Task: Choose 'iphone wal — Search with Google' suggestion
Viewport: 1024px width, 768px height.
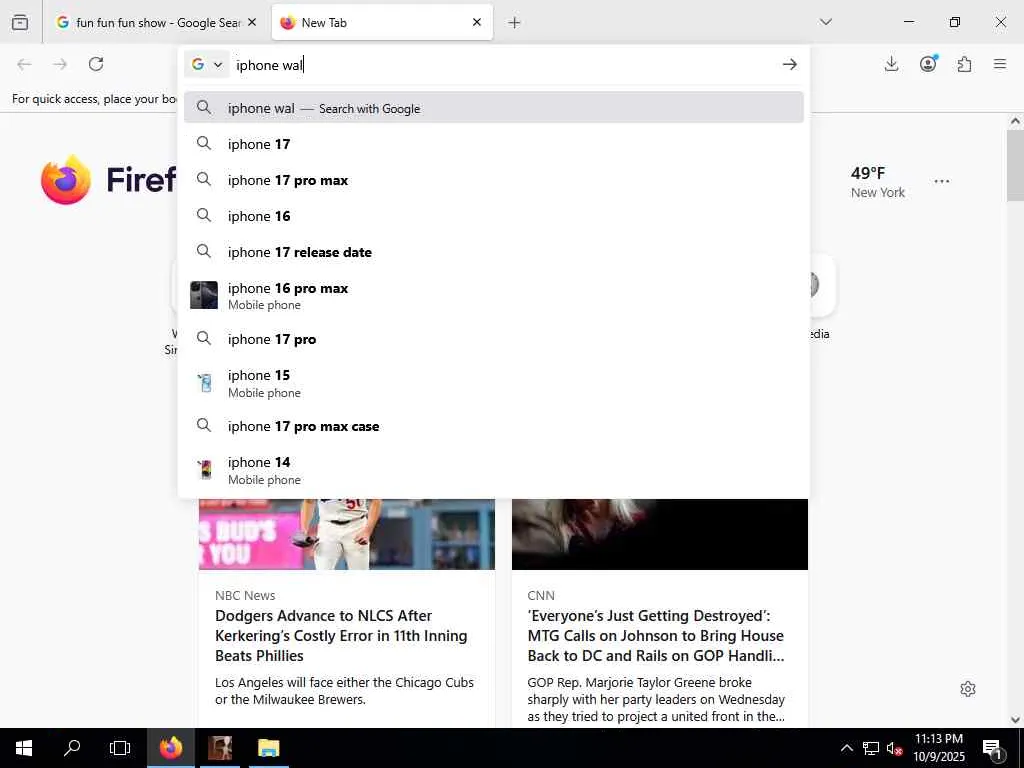Action: click(x=494, y=108)
